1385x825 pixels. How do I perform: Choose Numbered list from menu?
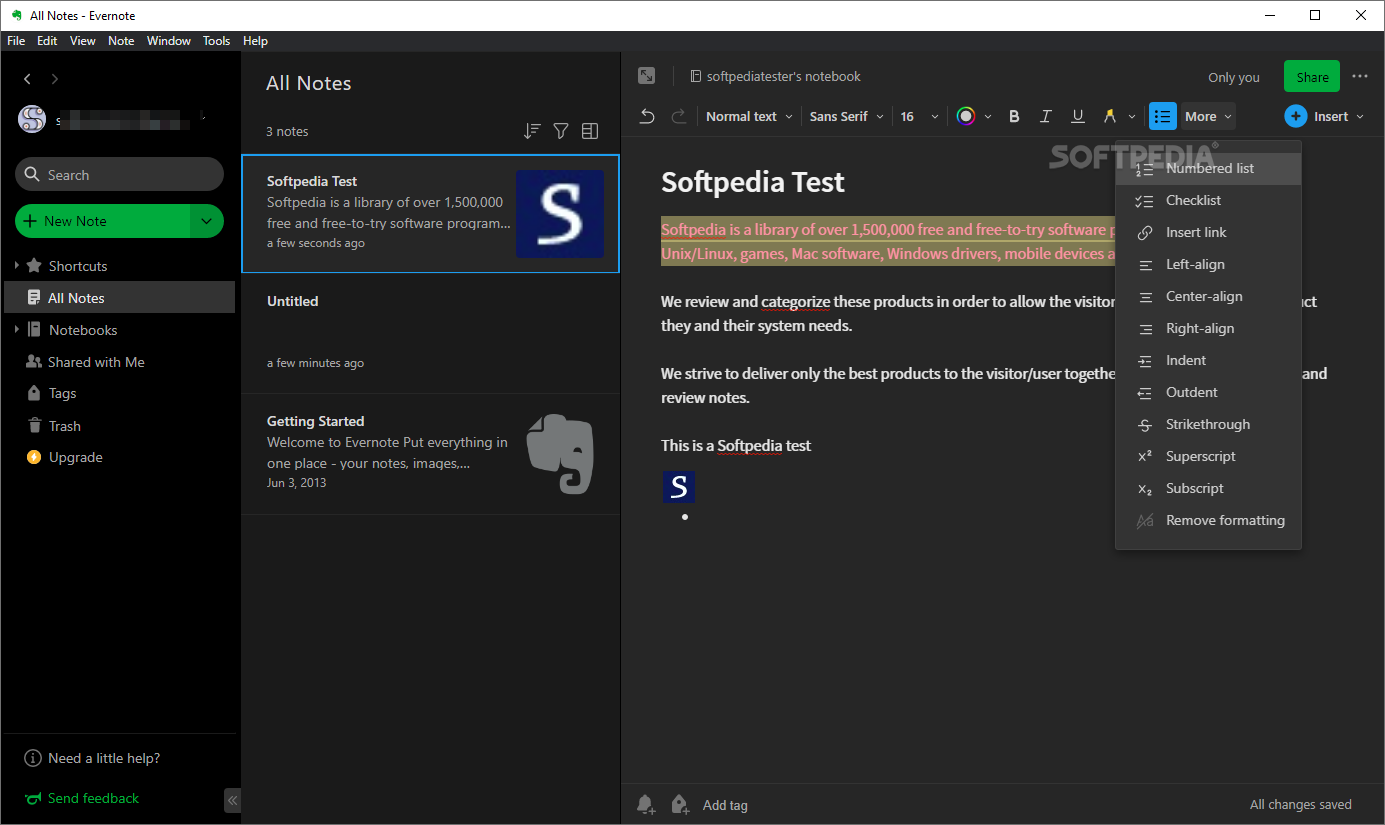click(x=1208, y=168)
